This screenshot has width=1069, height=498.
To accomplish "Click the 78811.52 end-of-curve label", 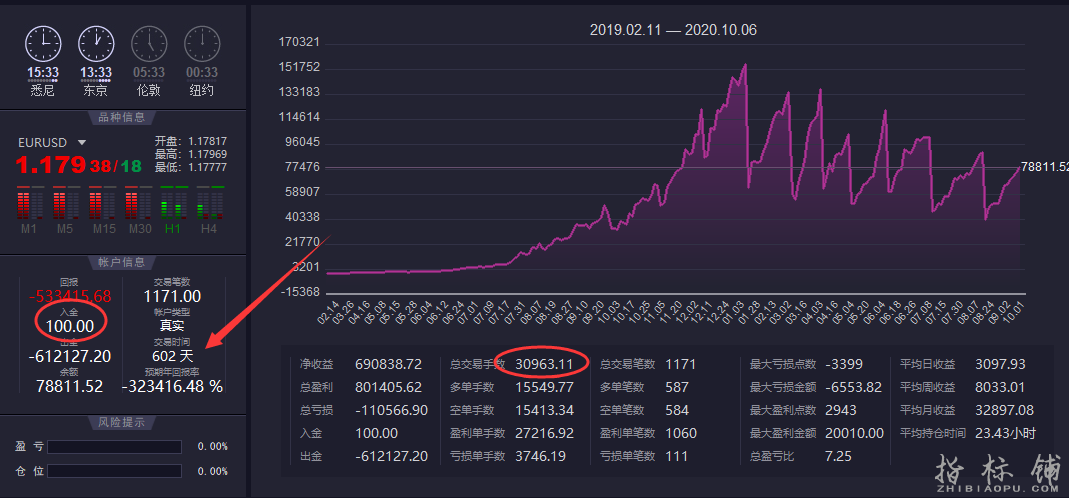I will click(x=1044, y=167).
